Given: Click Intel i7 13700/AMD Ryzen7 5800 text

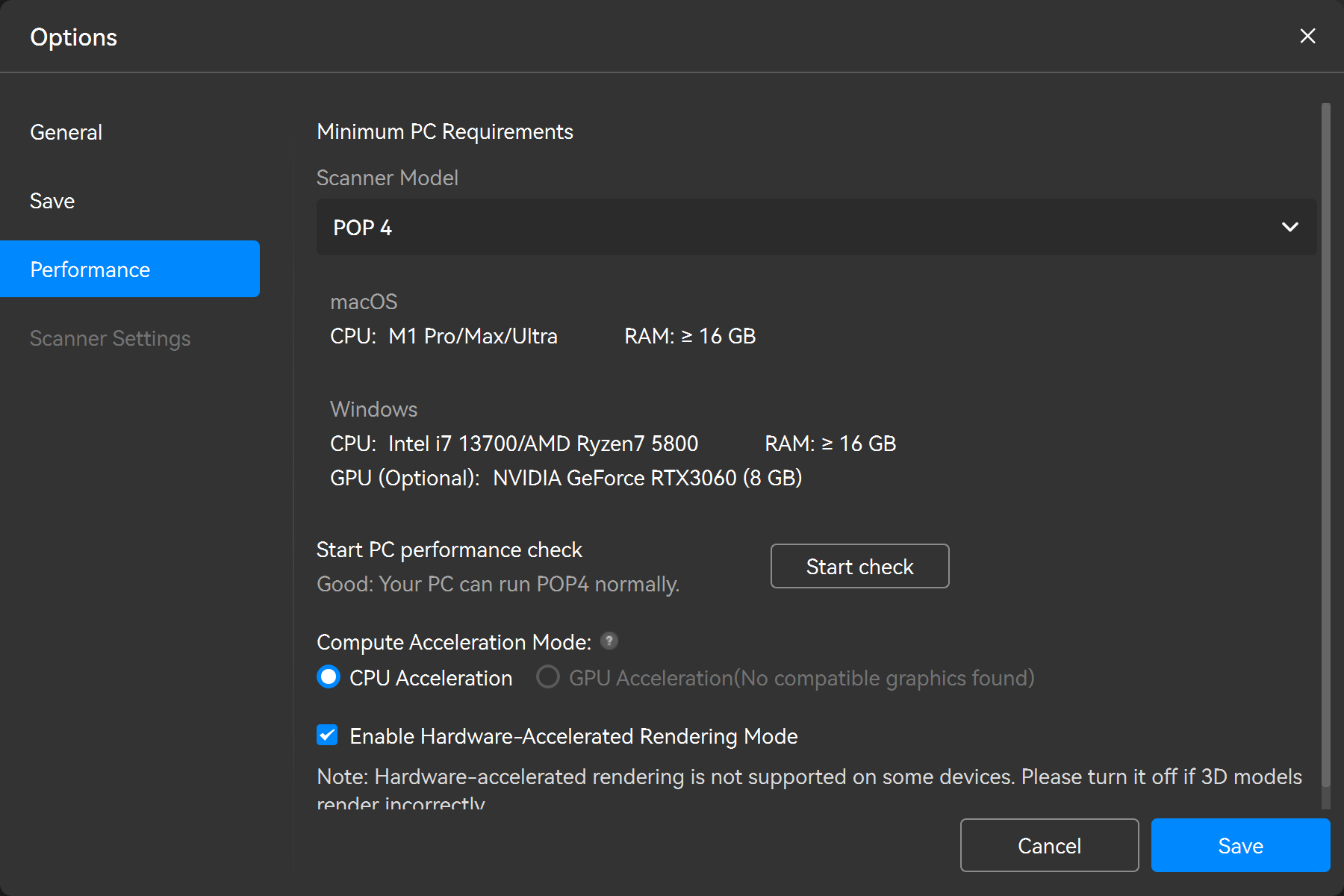Looking at the screenshot, I should (x=543, y=444).
